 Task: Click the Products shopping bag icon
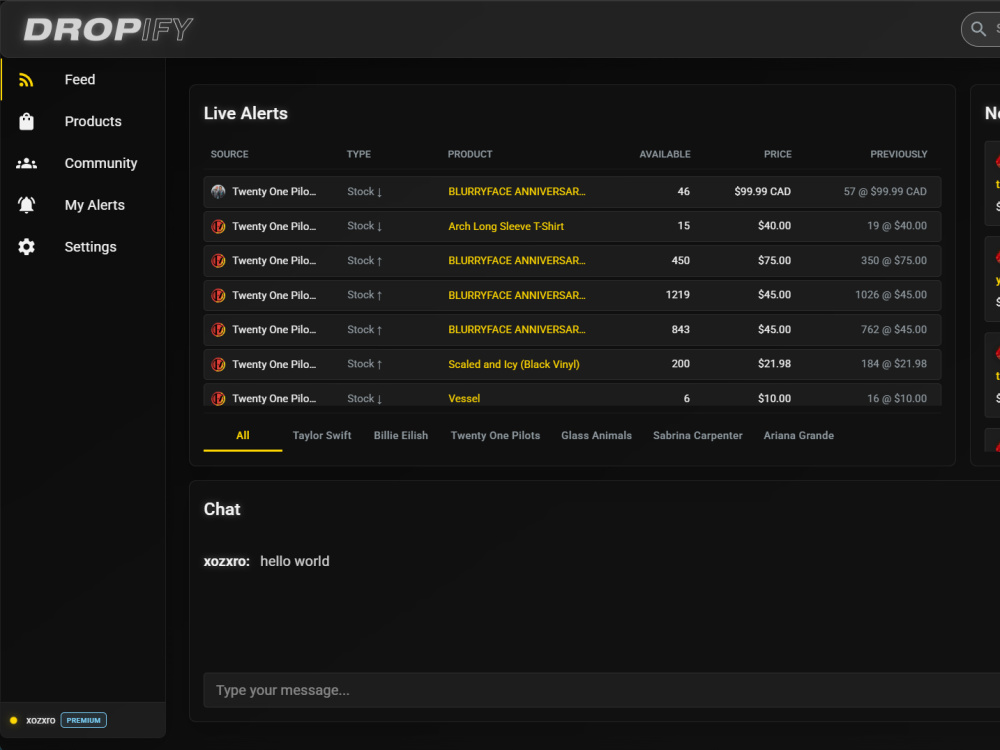[26, 121]
